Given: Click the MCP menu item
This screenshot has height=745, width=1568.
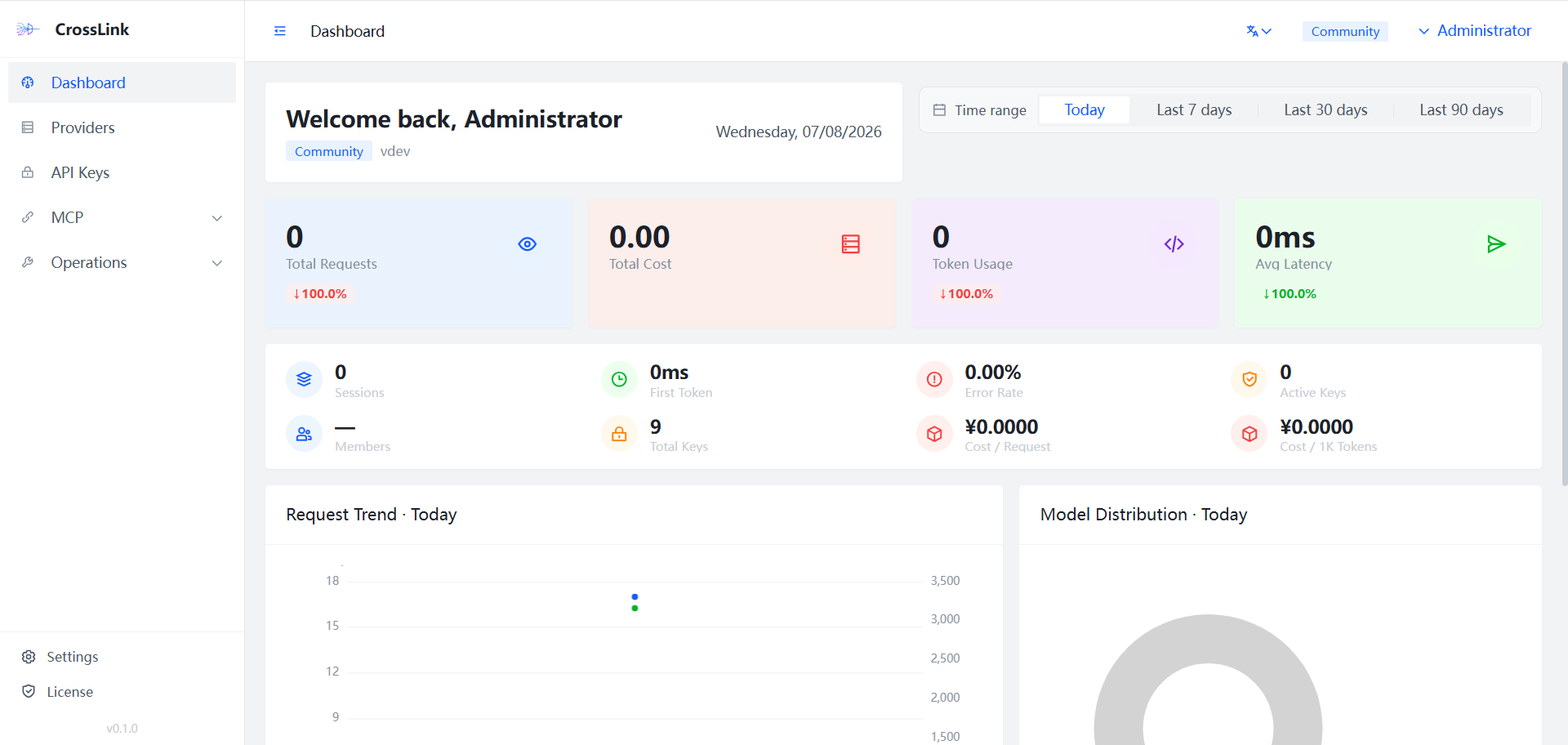Looking at the screenshot, I should click(x=122, y=217).
